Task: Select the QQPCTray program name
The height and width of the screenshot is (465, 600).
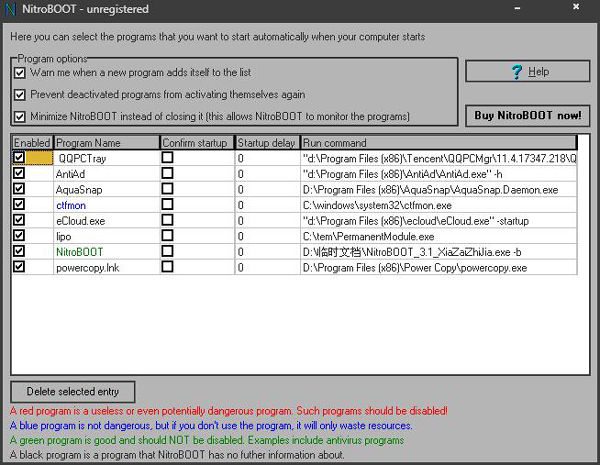Action: (x=82, y=158)
